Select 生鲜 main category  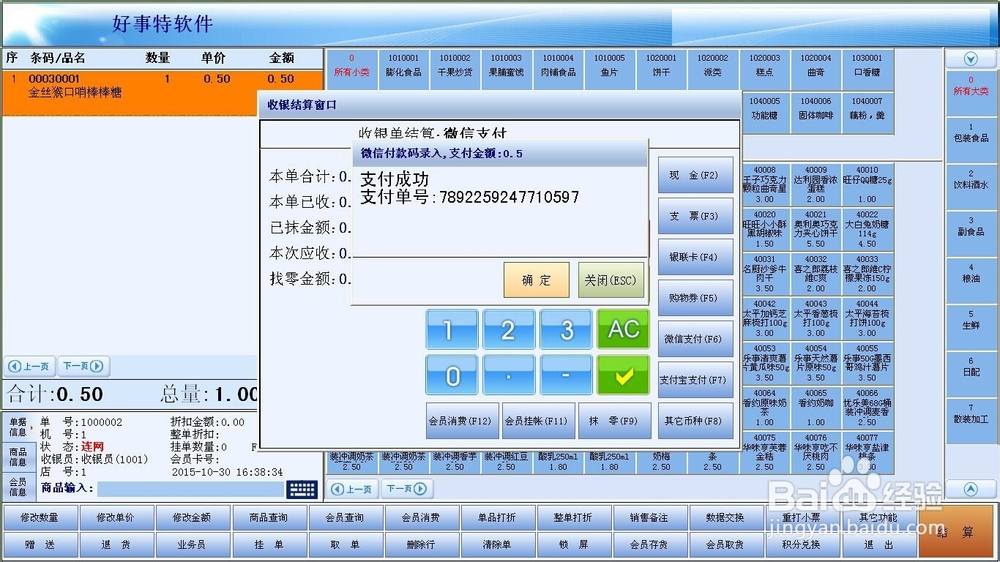tap(971, 327)
